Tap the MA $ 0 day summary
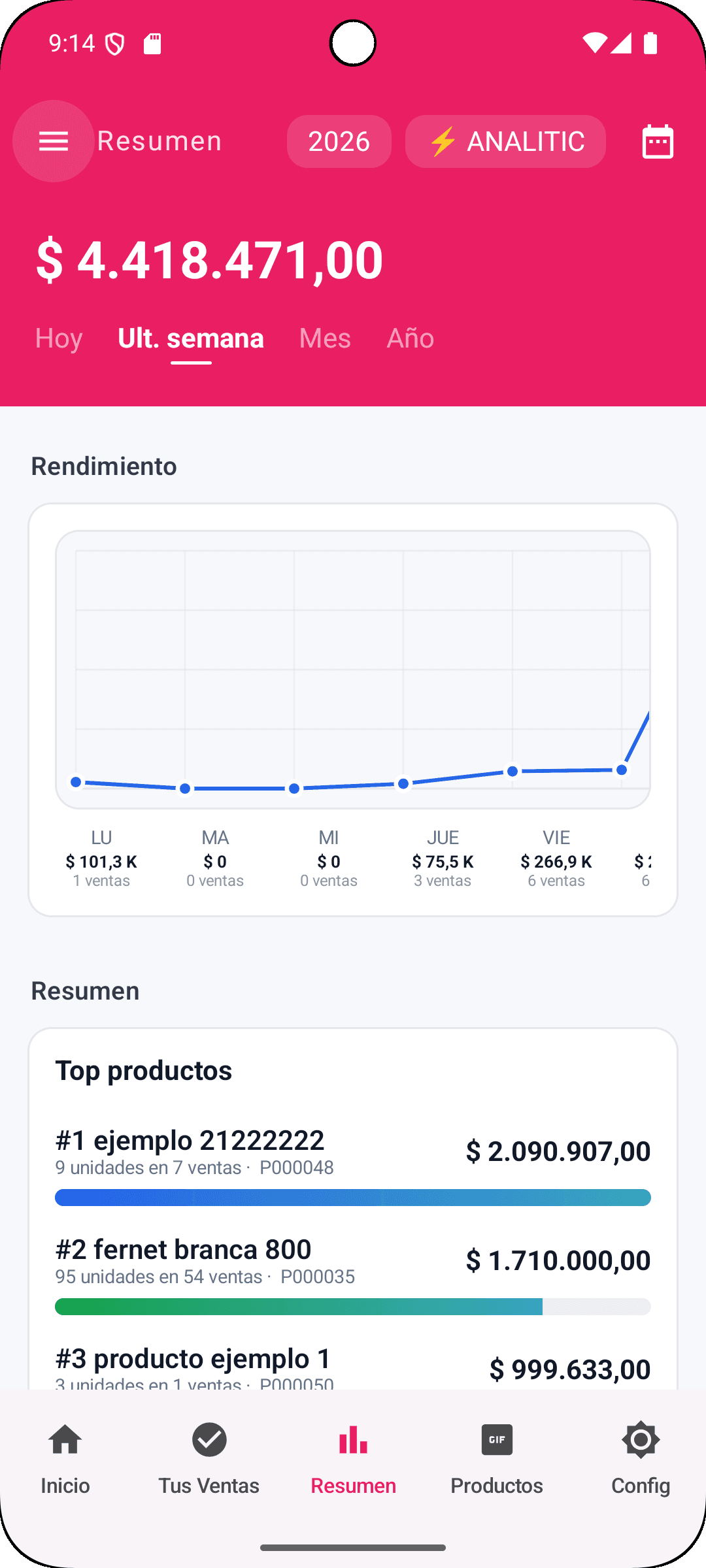706x1568 pixels. point(215,858)
